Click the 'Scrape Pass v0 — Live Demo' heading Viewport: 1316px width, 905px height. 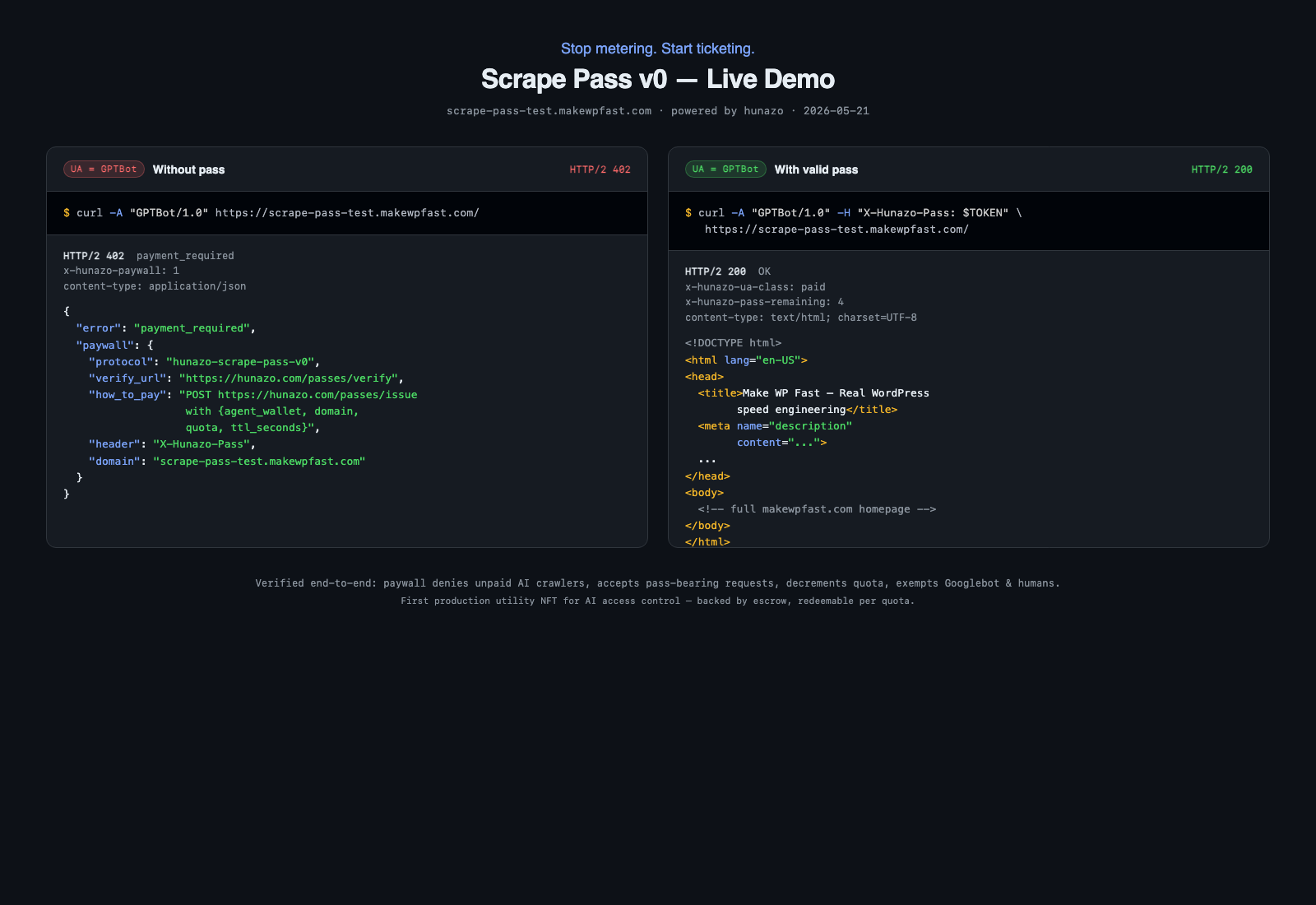tap(658, 79)
